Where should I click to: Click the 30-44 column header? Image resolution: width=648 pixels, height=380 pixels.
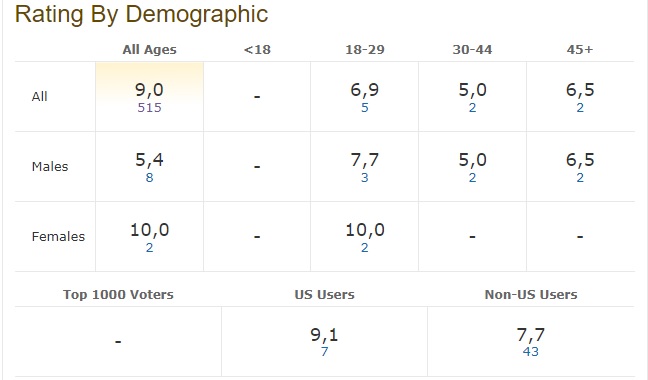[472, 50]
